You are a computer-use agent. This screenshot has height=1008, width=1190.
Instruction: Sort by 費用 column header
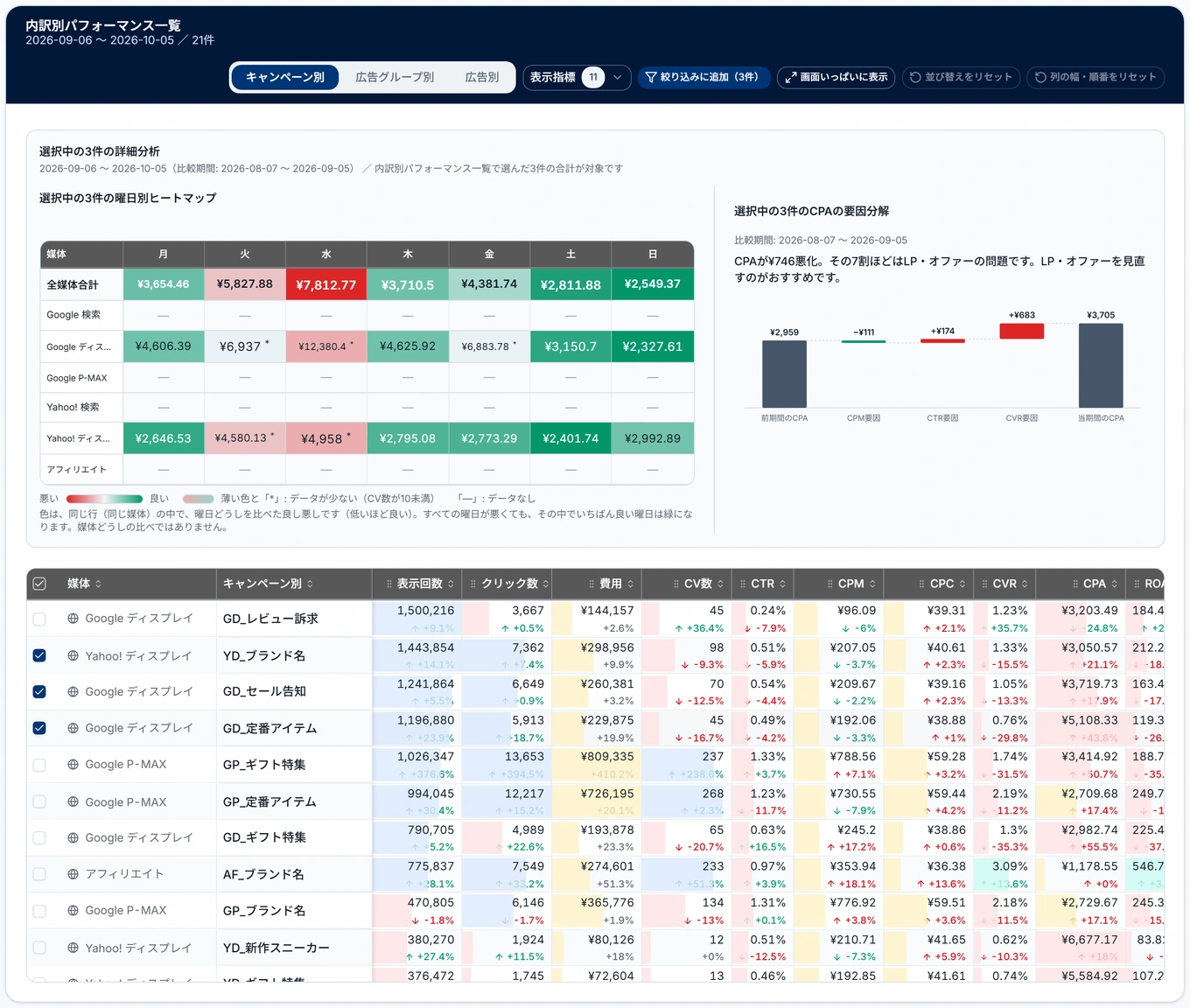coord(617,584)
